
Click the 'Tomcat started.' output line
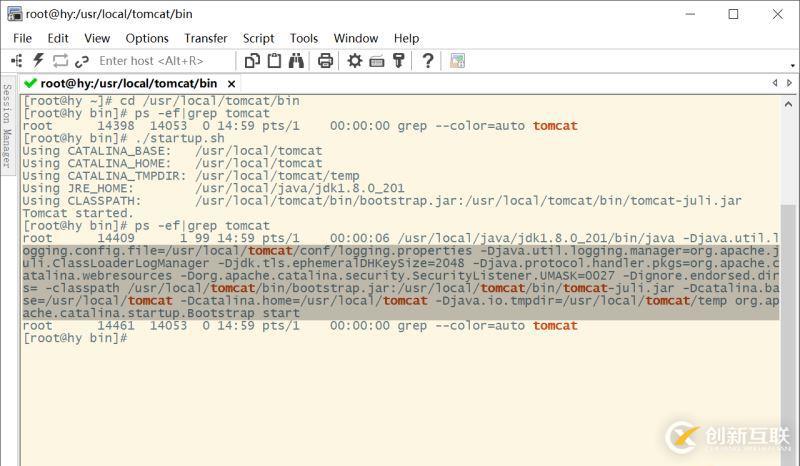tap(78, 213)
